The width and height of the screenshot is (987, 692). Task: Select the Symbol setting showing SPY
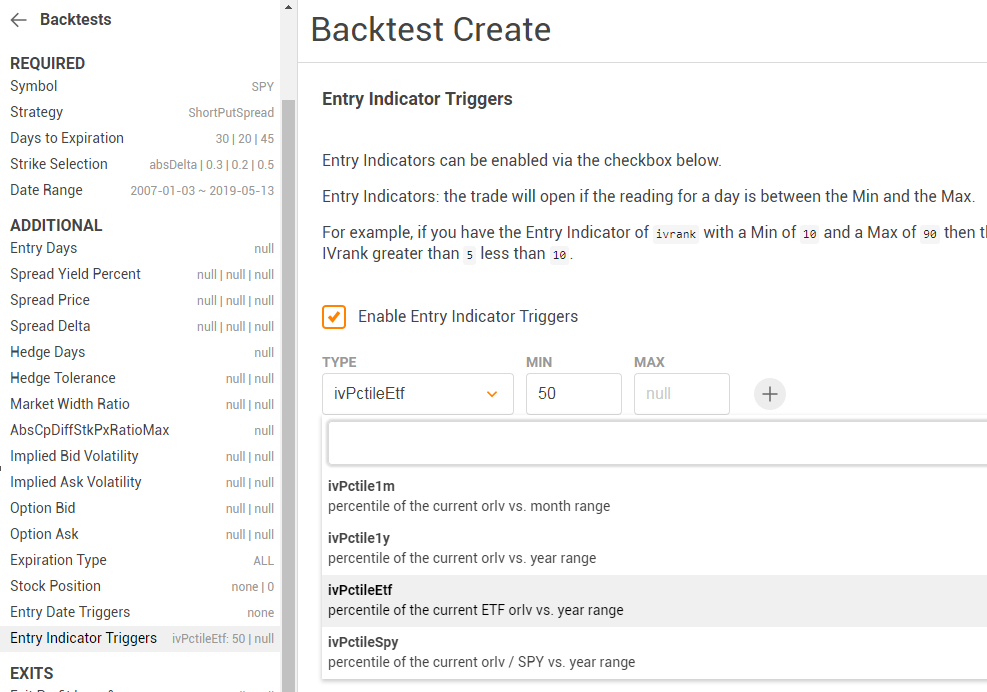pyautogui.click(x=140, y=86)
